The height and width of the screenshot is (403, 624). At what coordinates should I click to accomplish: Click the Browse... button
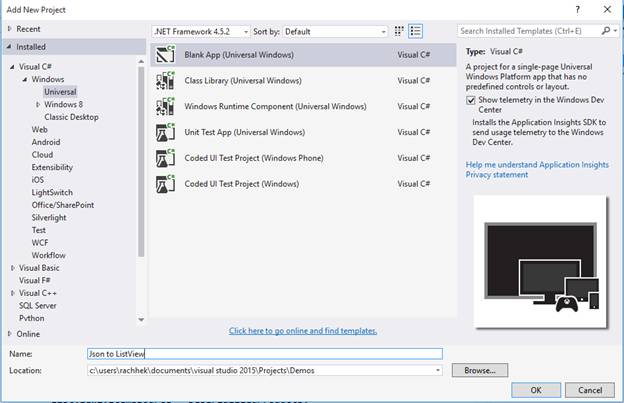tap(480, 370)
